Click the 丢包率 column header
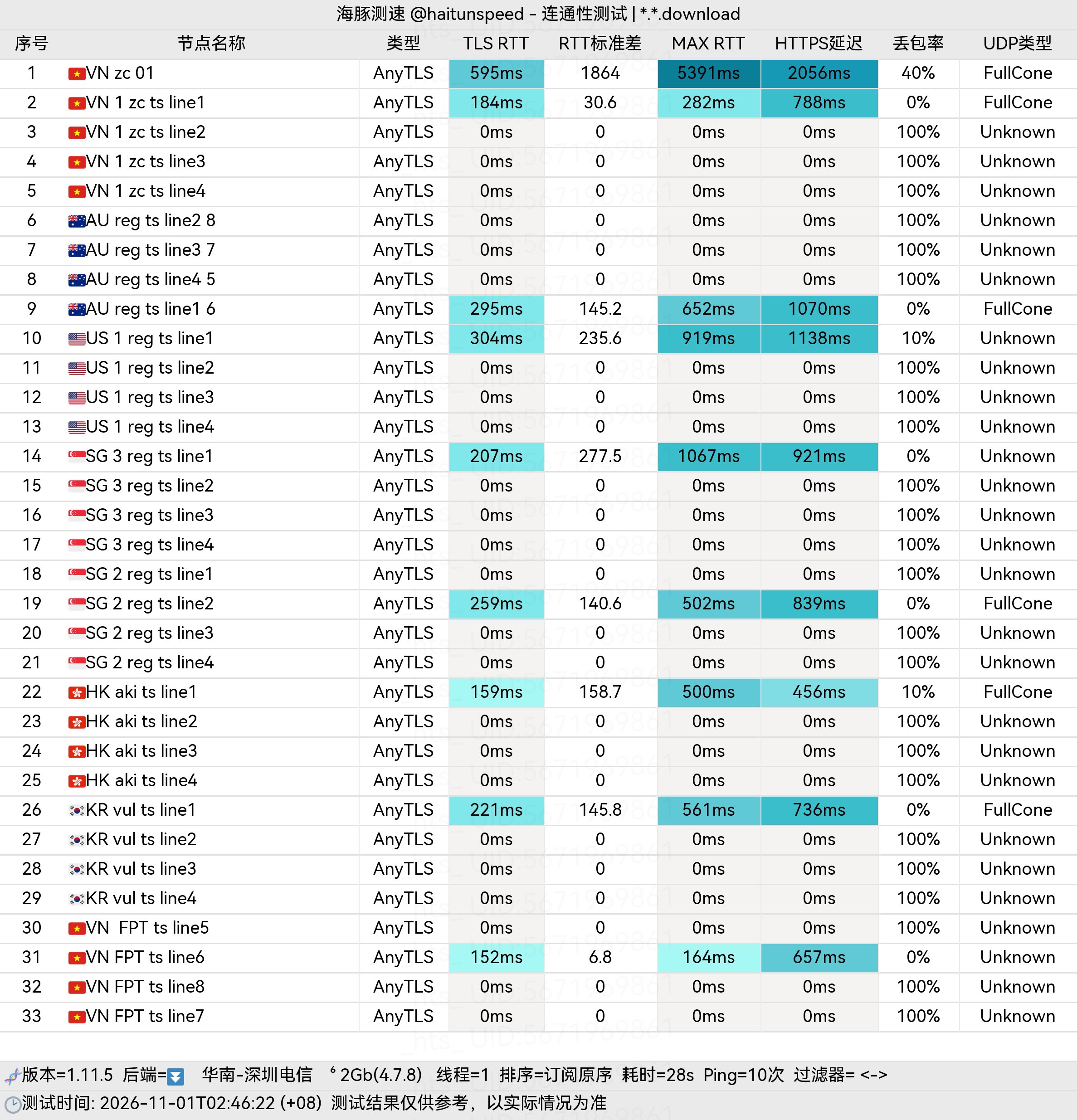The image size is (1077, 1120). (918, 44)
